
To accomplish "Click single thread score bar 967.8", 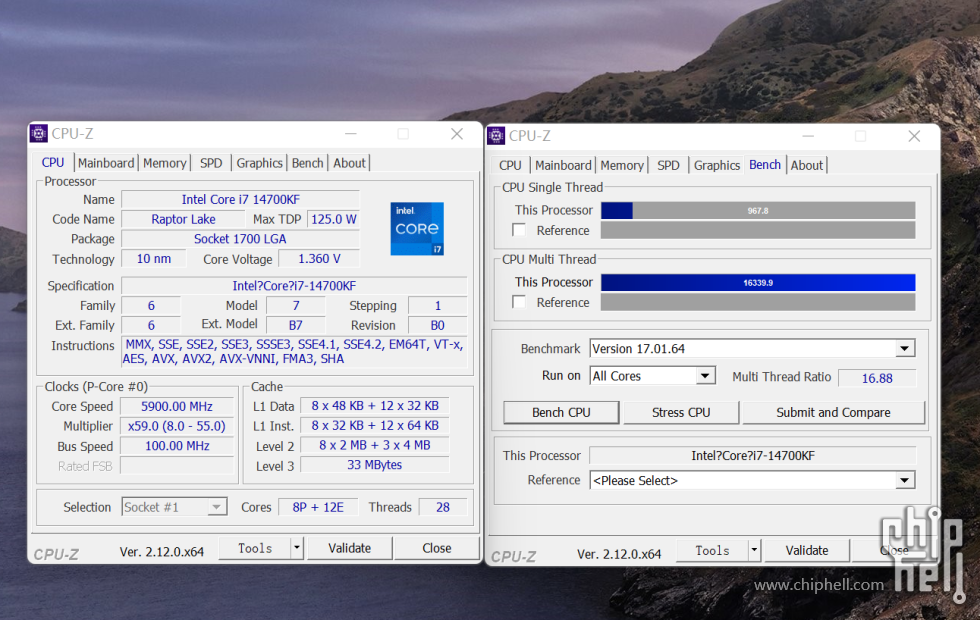I will coord(758,211).
